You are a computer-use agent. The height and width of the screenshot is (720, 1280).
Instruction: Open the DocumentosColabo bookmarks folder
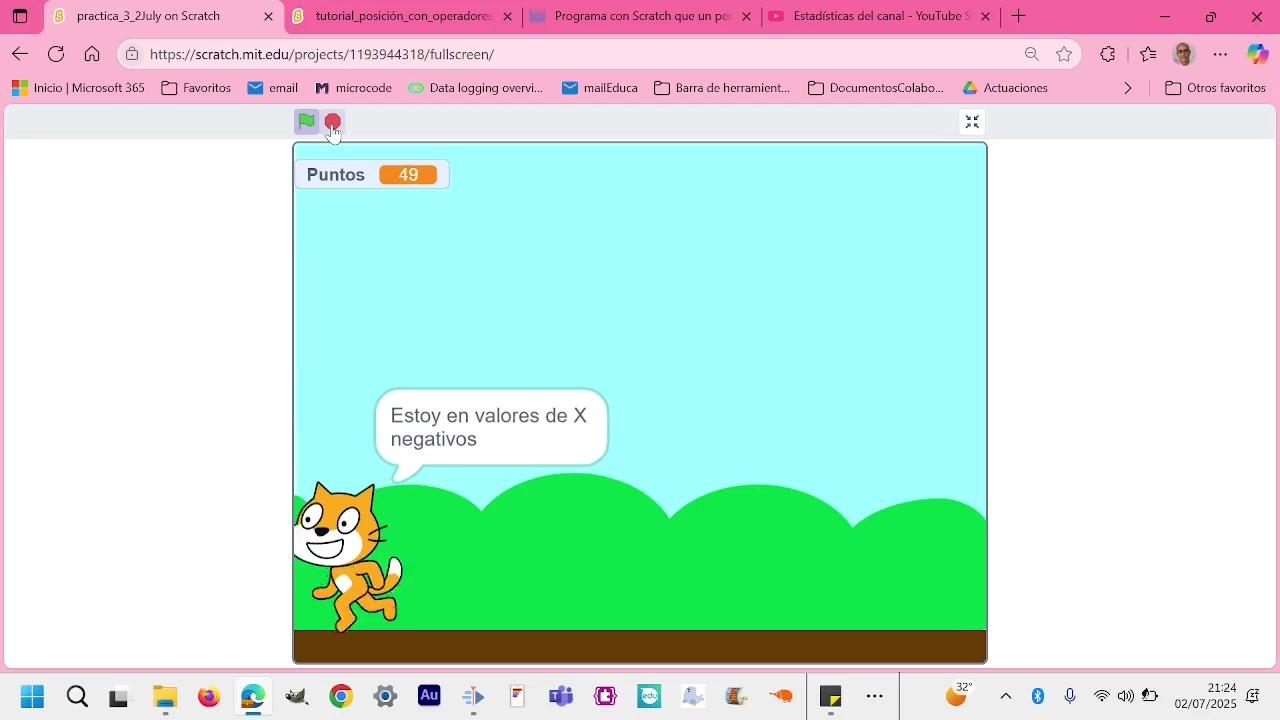(x=876, y=88)
